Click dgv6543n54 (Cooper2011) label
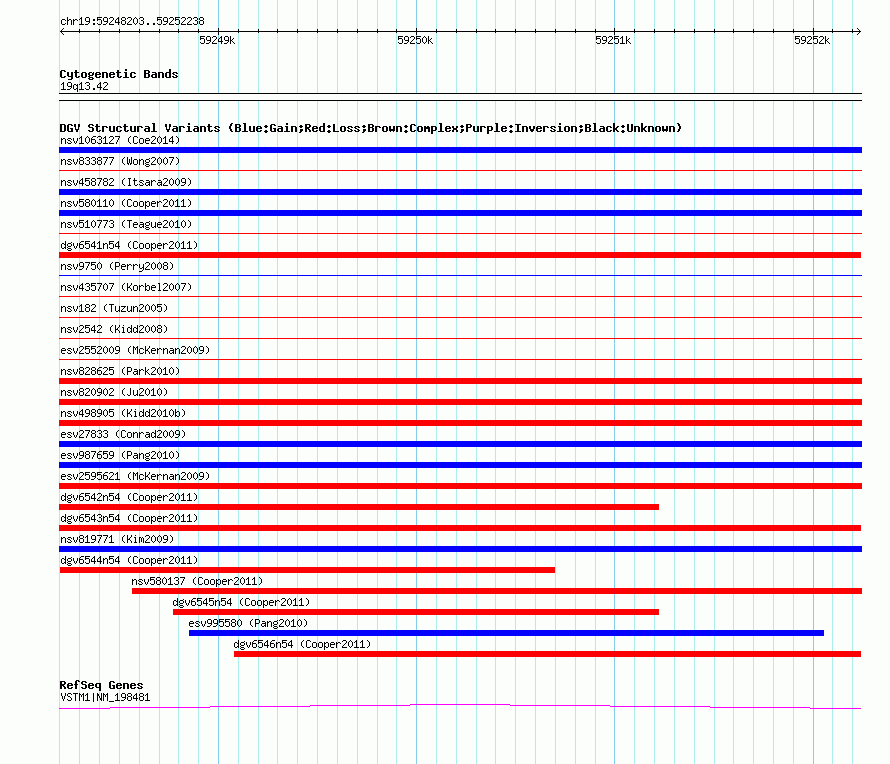Image resolution: width=890 pixels, height=764 pixels. tap(129, 518)
